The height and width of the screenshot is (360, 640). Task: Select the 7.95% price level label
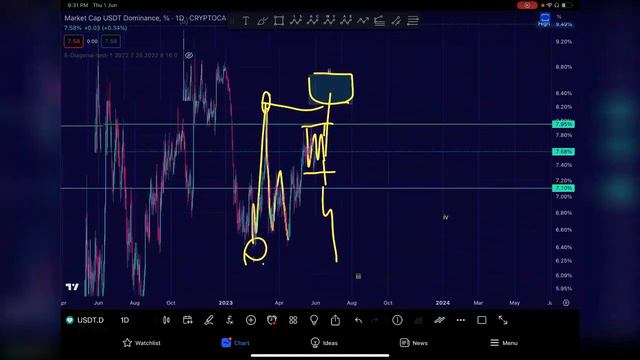tap(563, 124)
